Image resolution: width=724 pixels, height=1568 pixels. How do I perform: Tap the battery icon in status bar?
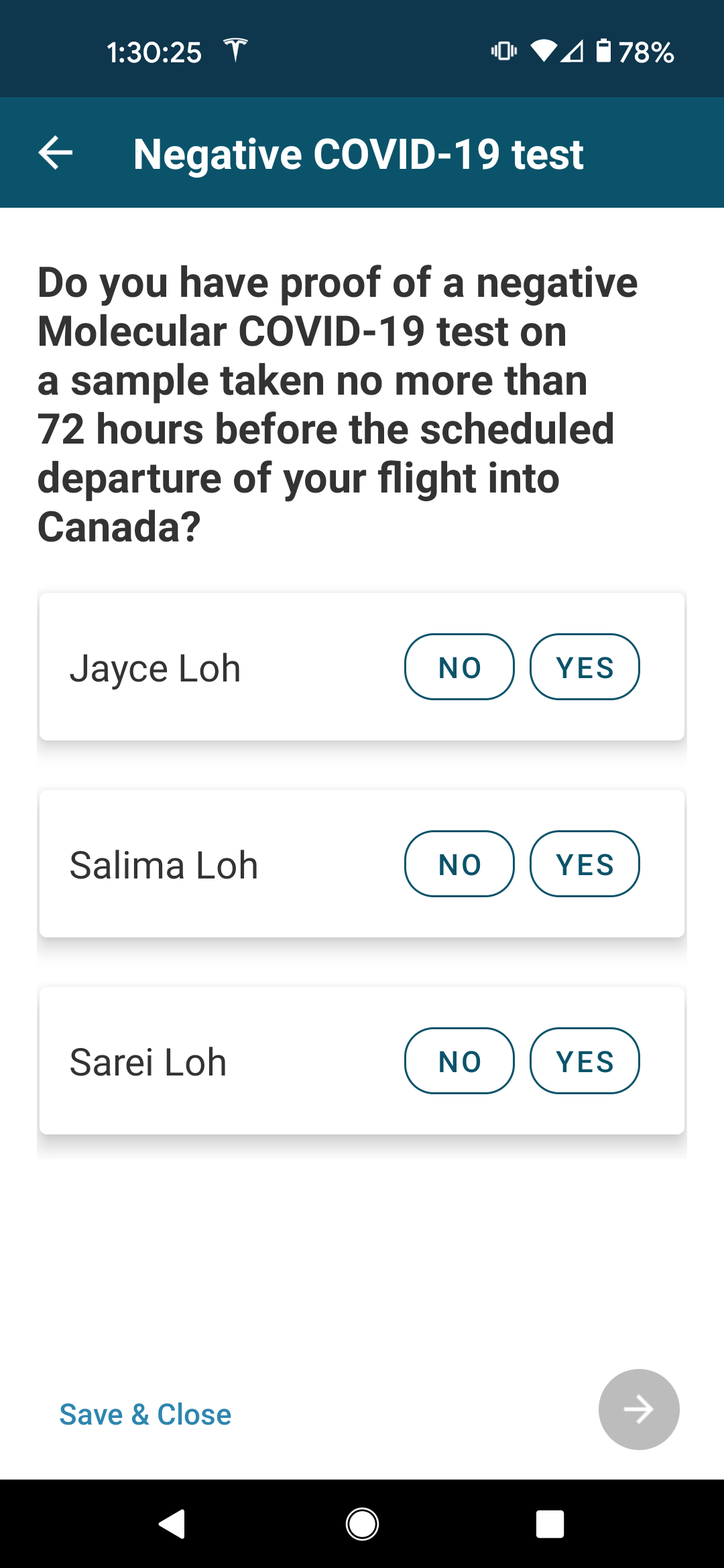click(603, 51)
